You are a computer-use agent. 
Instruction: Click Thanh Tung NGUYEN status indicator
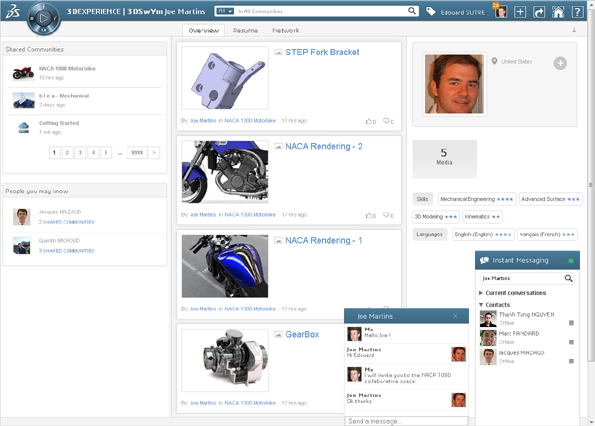coord(571,323)
